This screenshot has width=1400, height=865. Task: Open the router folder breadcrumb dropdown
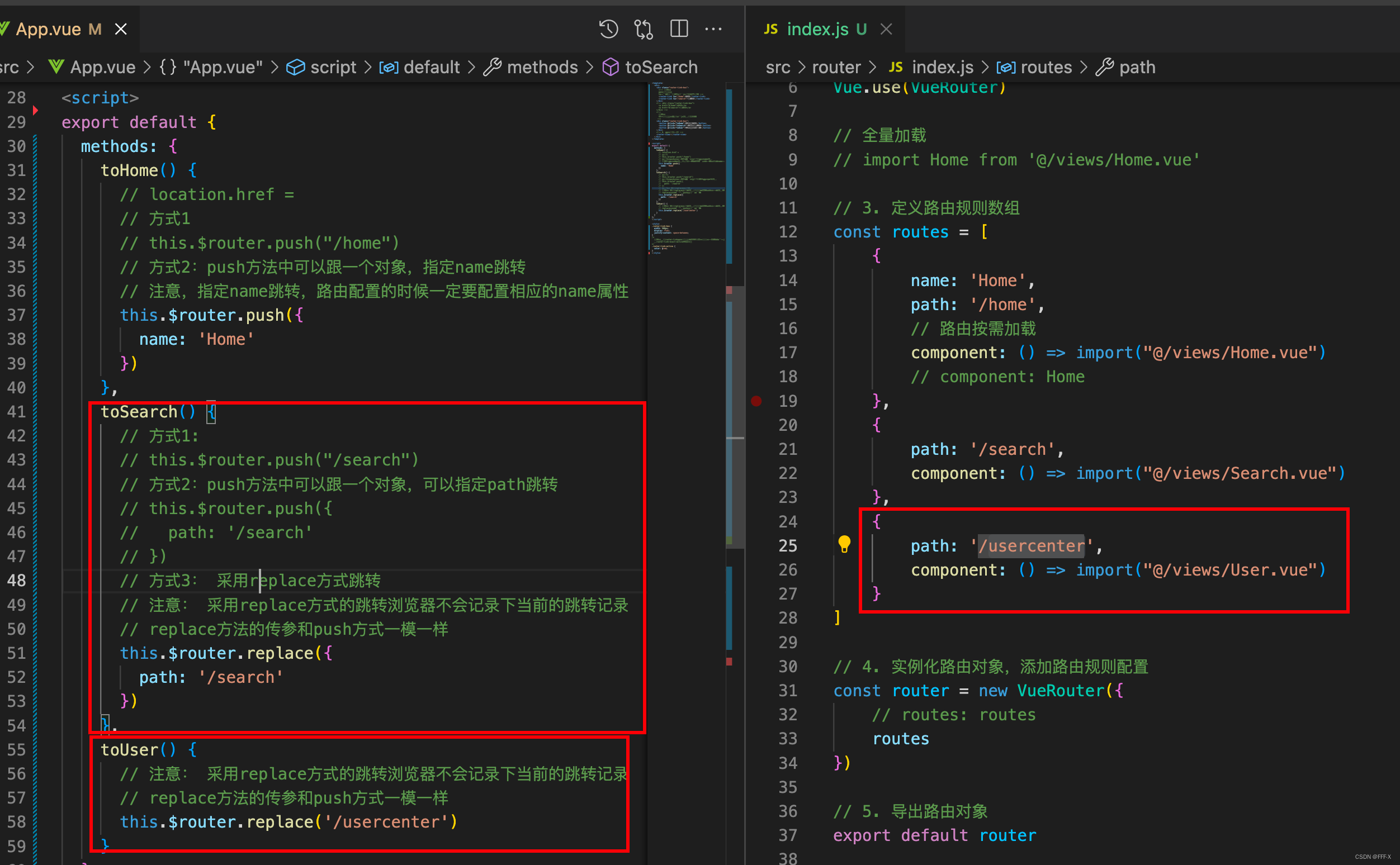click(x=836, y=68)
